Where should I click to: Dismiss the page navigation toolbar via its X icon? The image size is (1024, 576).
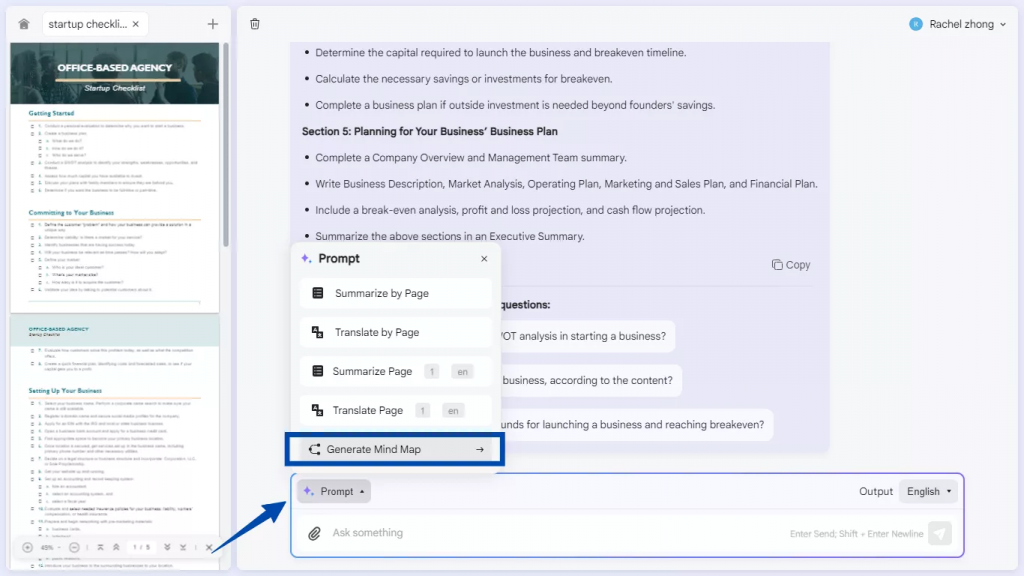coord(208,547)
